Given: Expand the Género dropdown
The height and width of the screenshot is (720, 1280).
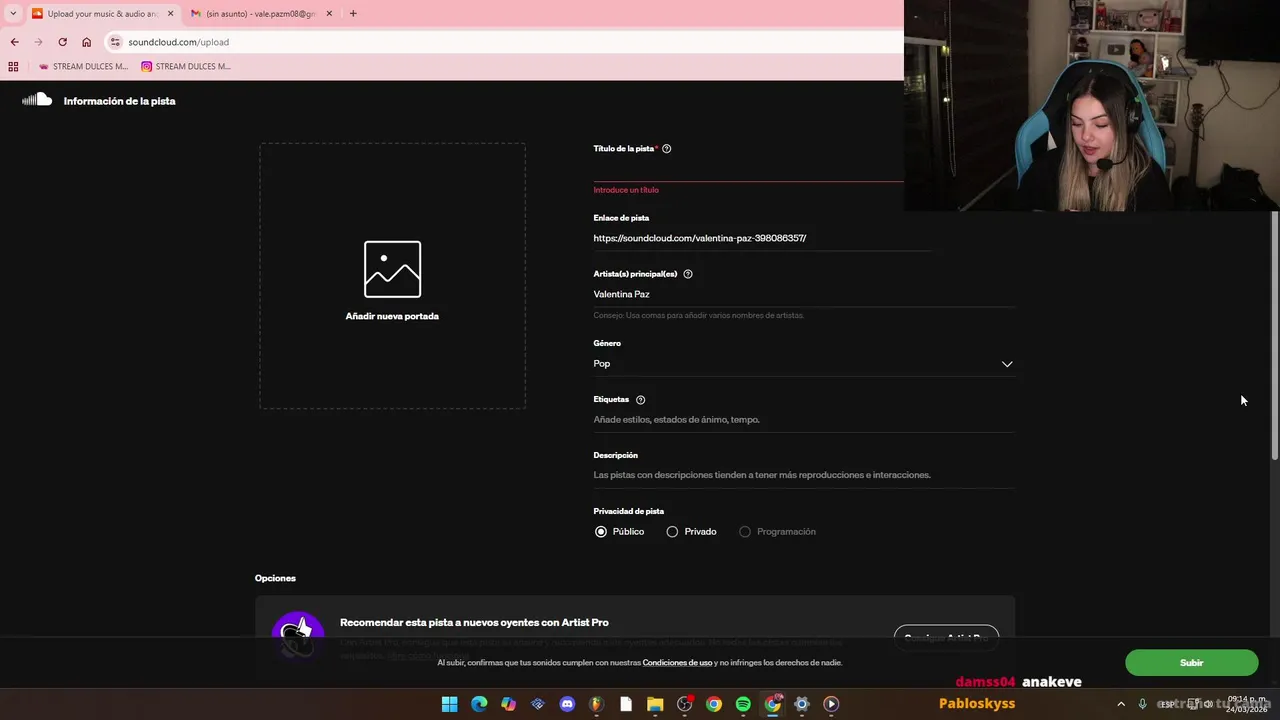Looking at the screenshot, I should (x=803, y=364).
